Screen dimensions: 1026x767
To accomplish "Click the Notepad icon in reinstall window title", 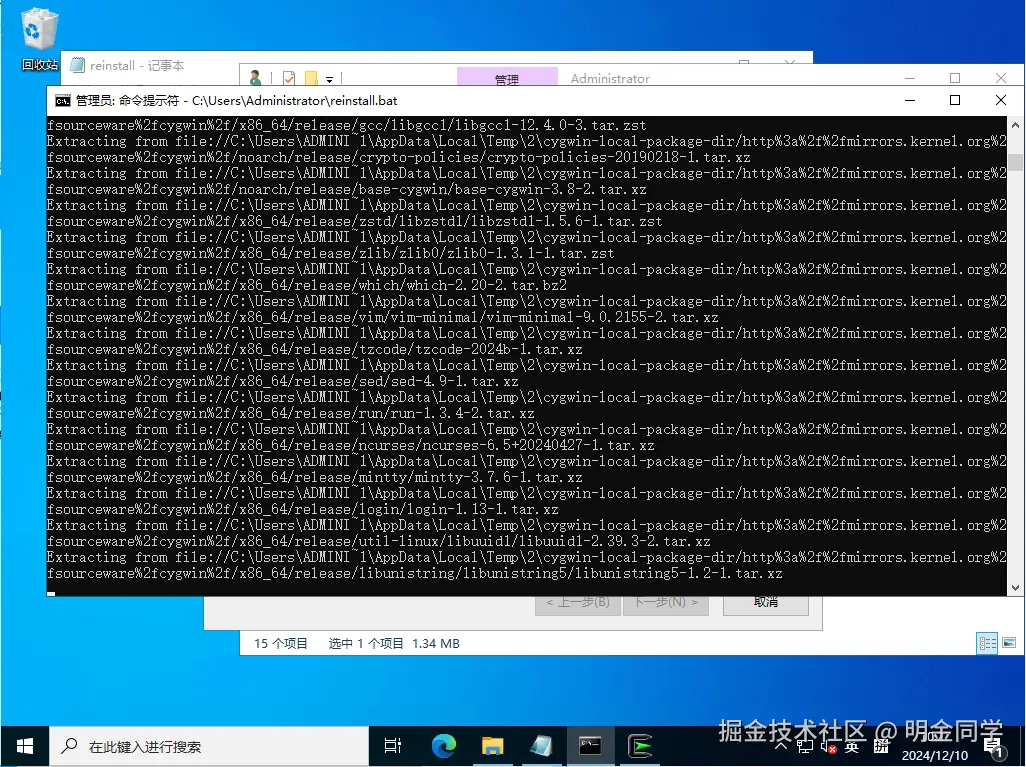I will pos(78,65).
